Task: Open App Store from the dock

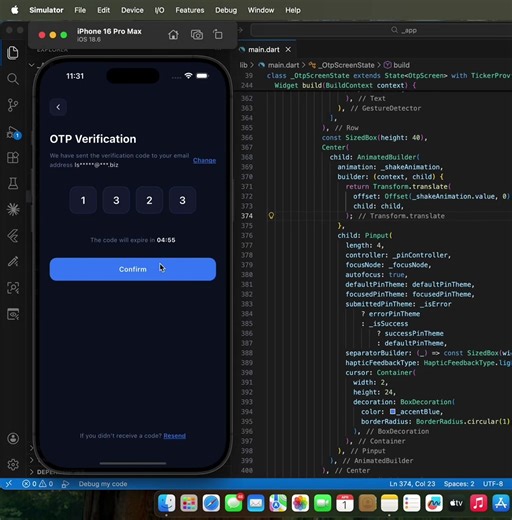Action: point(501,503)
